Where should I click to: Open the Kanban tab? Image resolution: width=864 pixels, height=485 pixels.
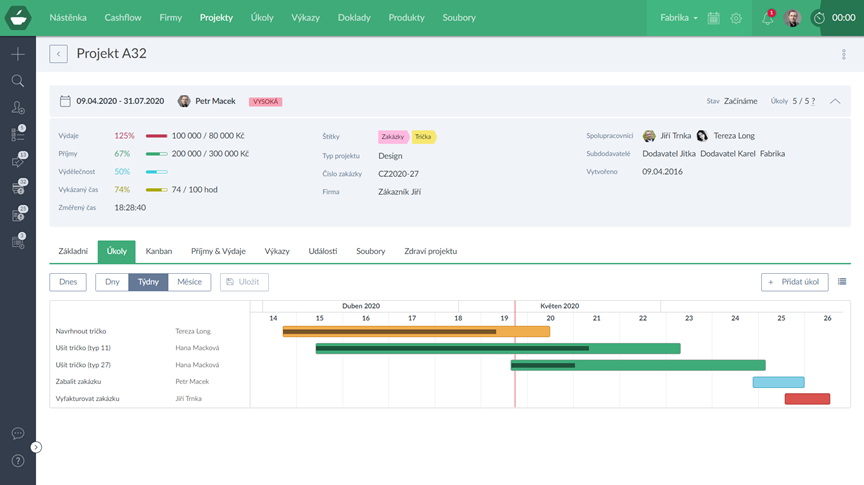159,251
